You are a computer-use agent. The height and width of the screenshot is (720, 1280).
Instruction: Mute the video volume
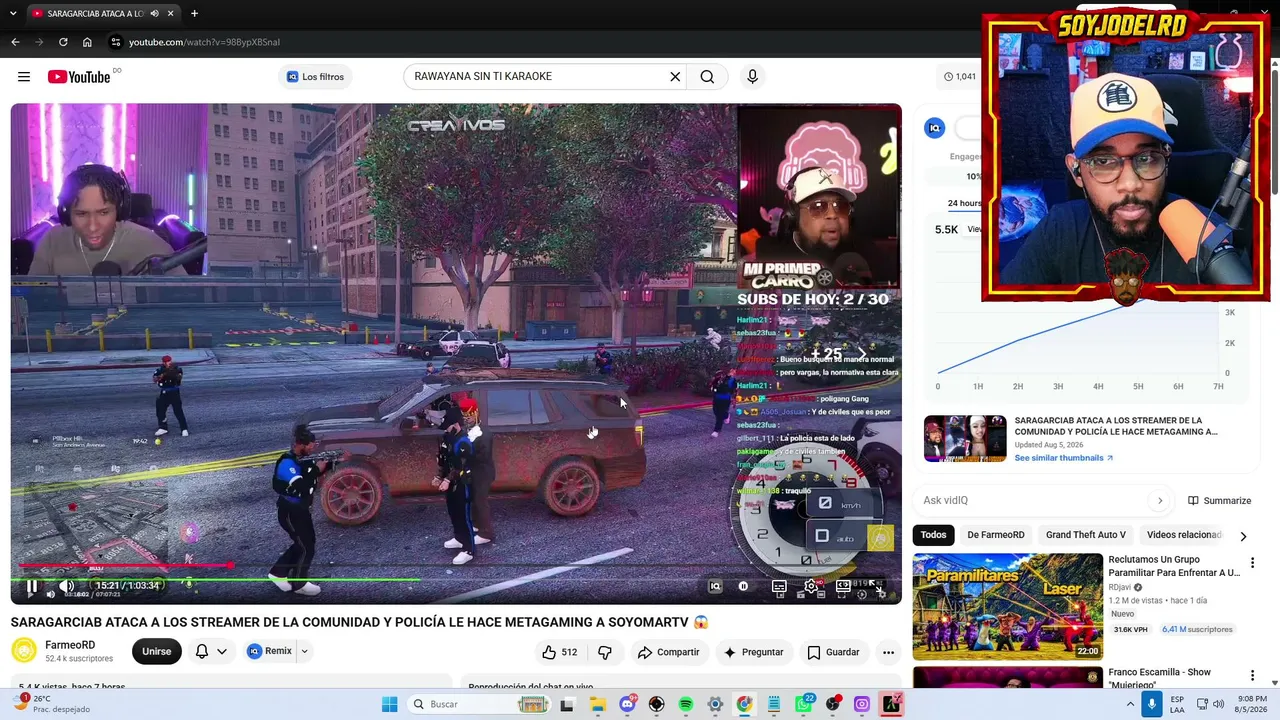click(66, 587)
